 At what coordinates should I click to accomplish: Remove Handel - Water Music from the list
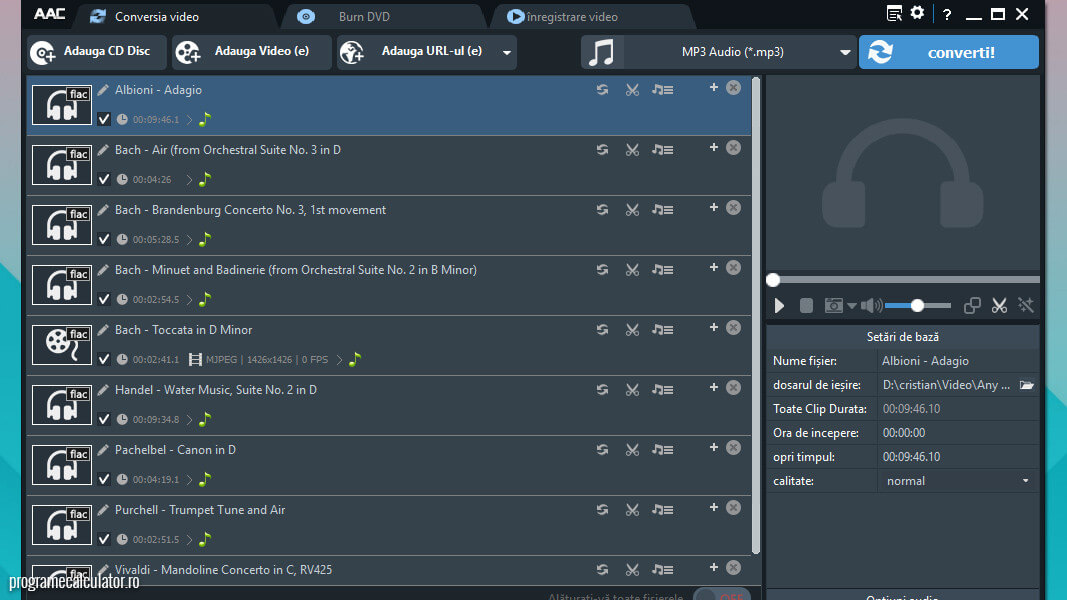tap(733, 388)
